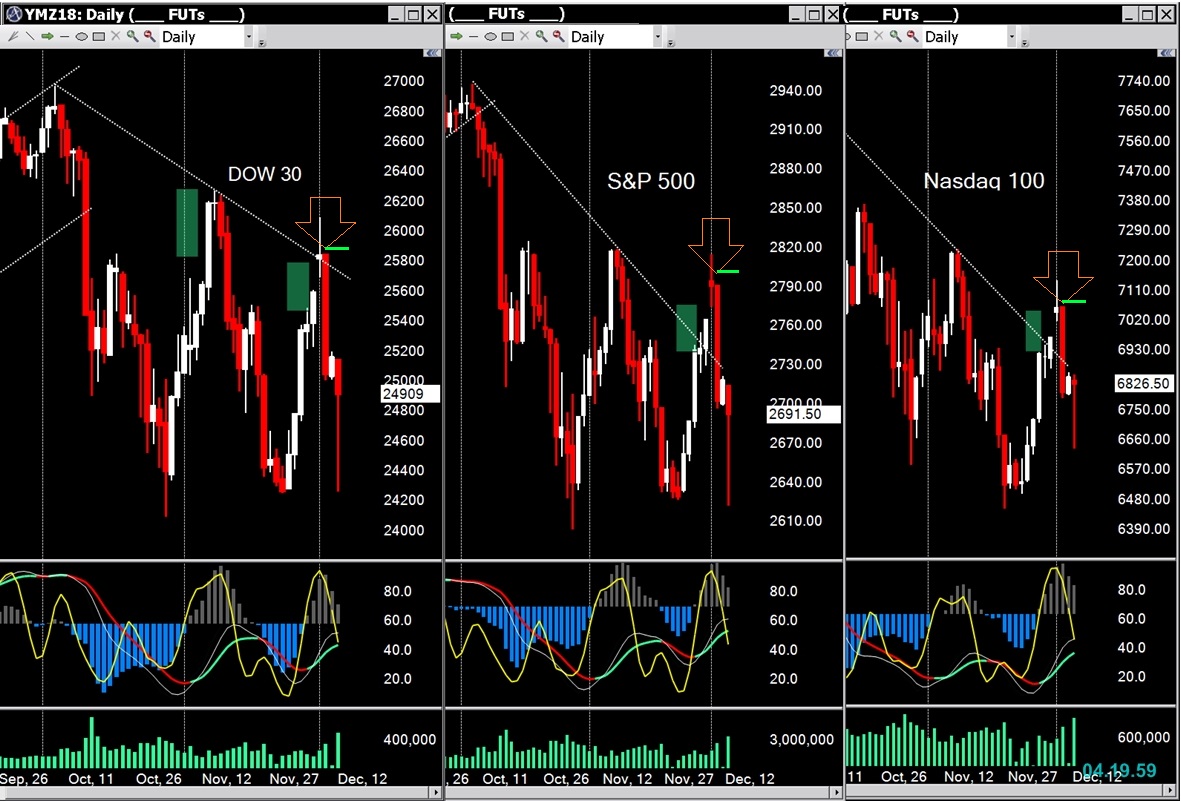Open the Daily timeframe dropdown on DOW 30 chart
Image resolution: width=1181 pixels, height=801 pixels.
249,36
